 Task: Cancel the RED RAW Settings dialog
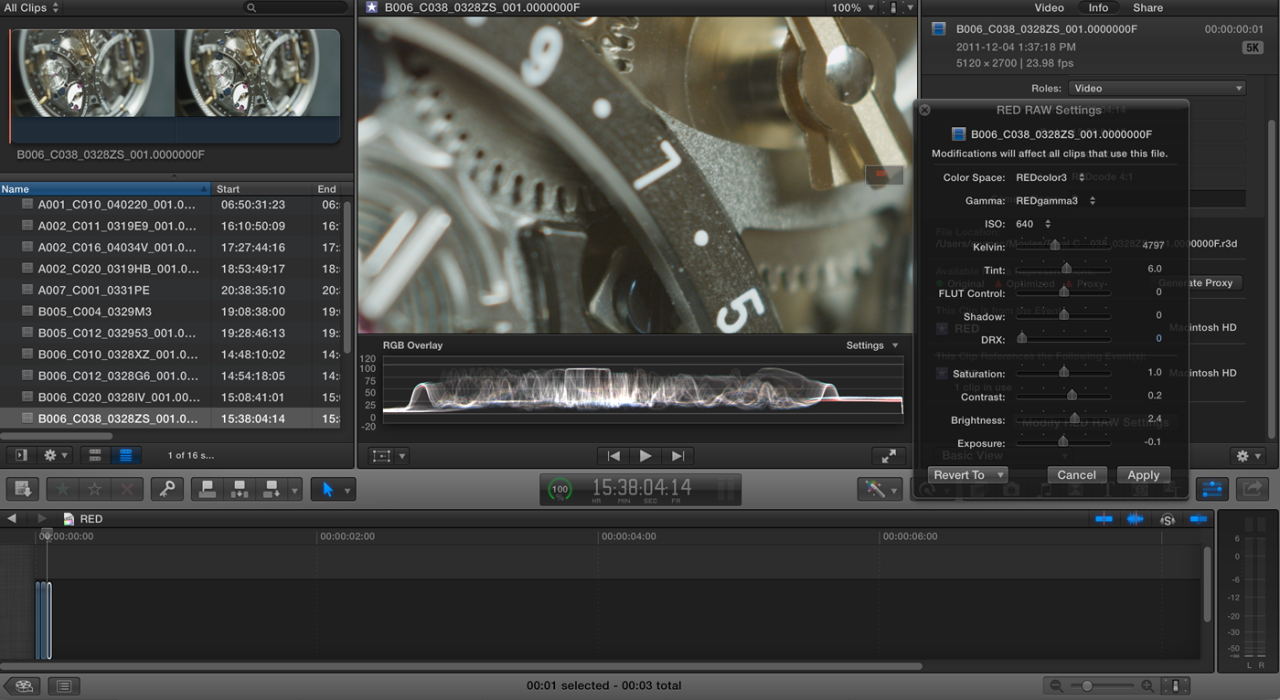tap(1076, 475)
